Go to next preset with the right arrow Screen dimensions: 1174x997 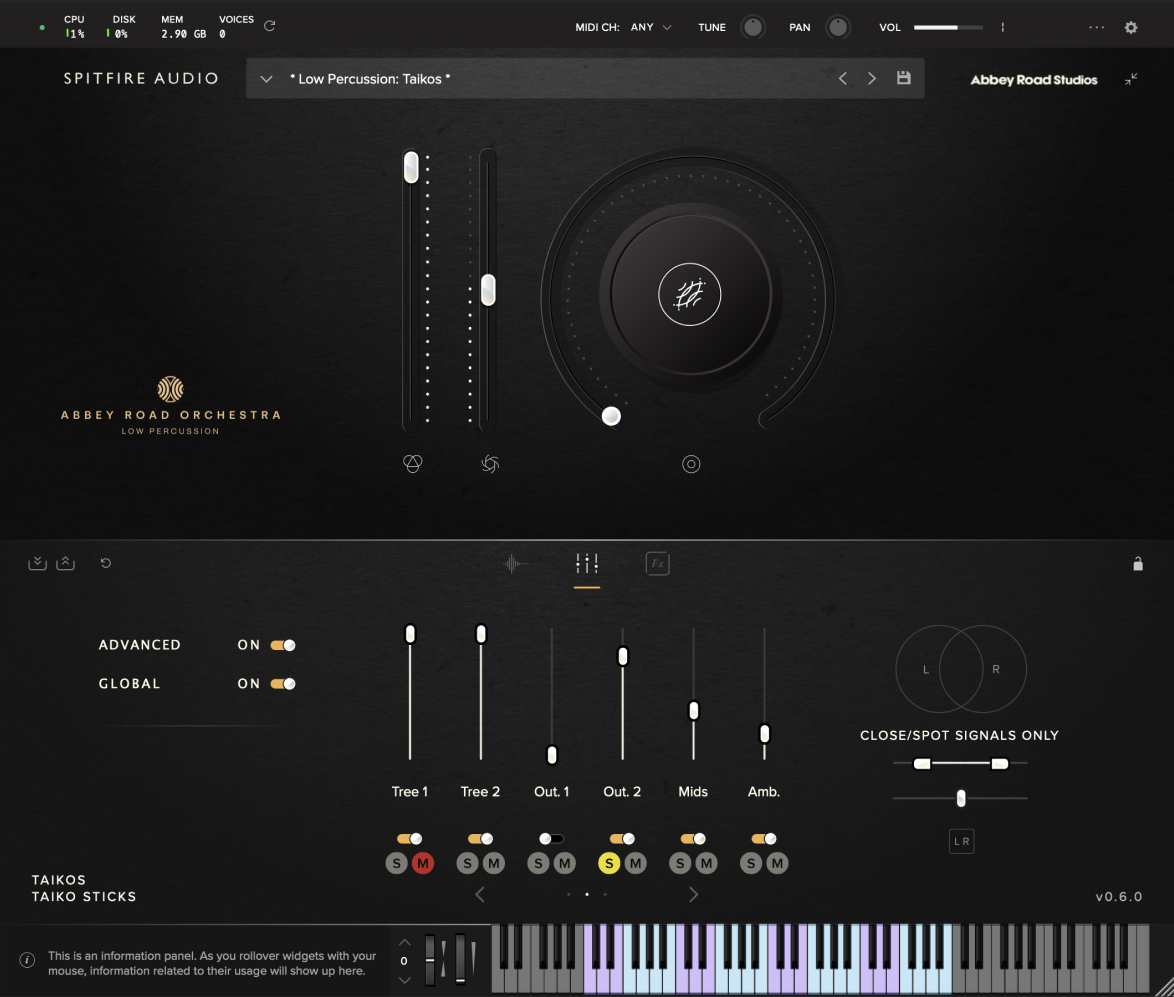pos(871,78)
